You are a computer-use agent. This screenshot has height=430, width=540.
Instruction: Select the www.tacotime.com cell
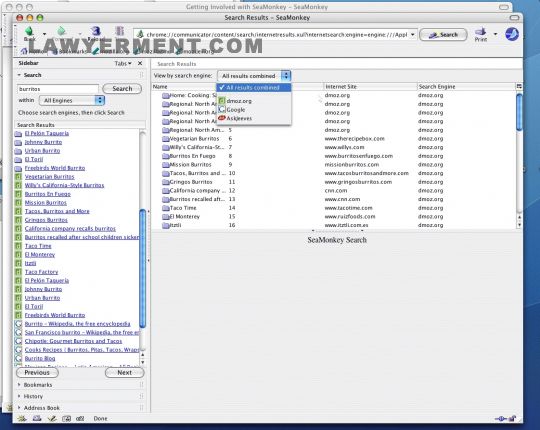coord(348,208)
